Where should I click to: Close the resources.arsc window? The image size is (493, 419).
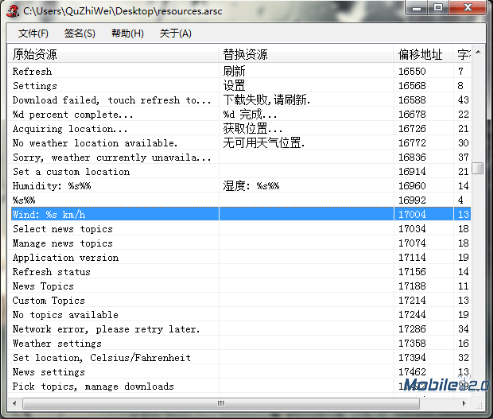point(467,8)
